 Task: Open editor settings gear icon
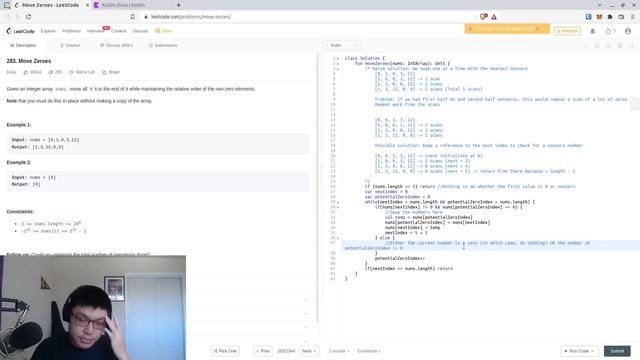pyautogui.click(x=620, y=45)
